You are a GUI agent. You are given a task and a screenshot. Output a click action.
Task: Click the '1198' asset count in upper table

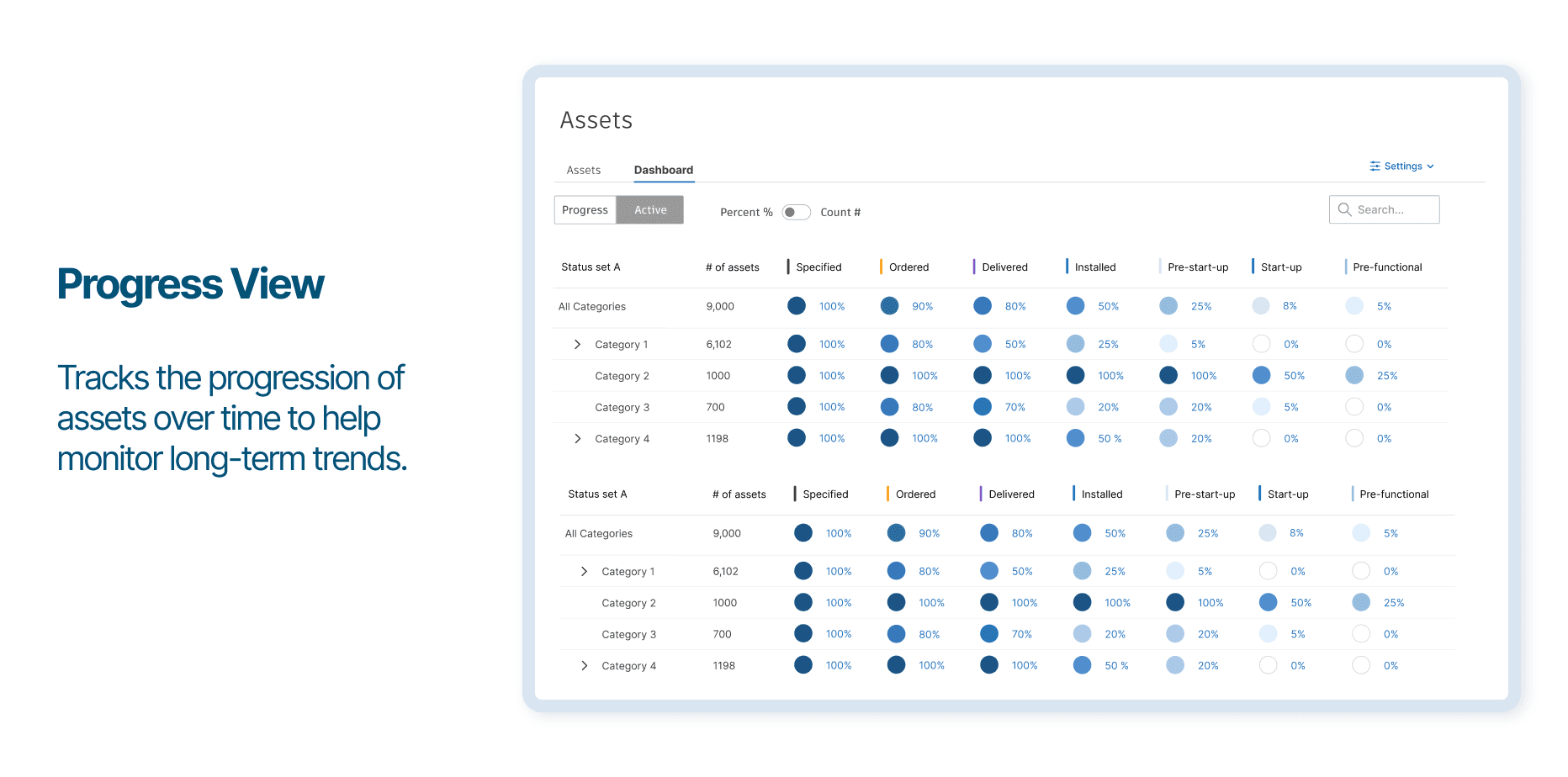pyautogui.click(x=718, y=439)
